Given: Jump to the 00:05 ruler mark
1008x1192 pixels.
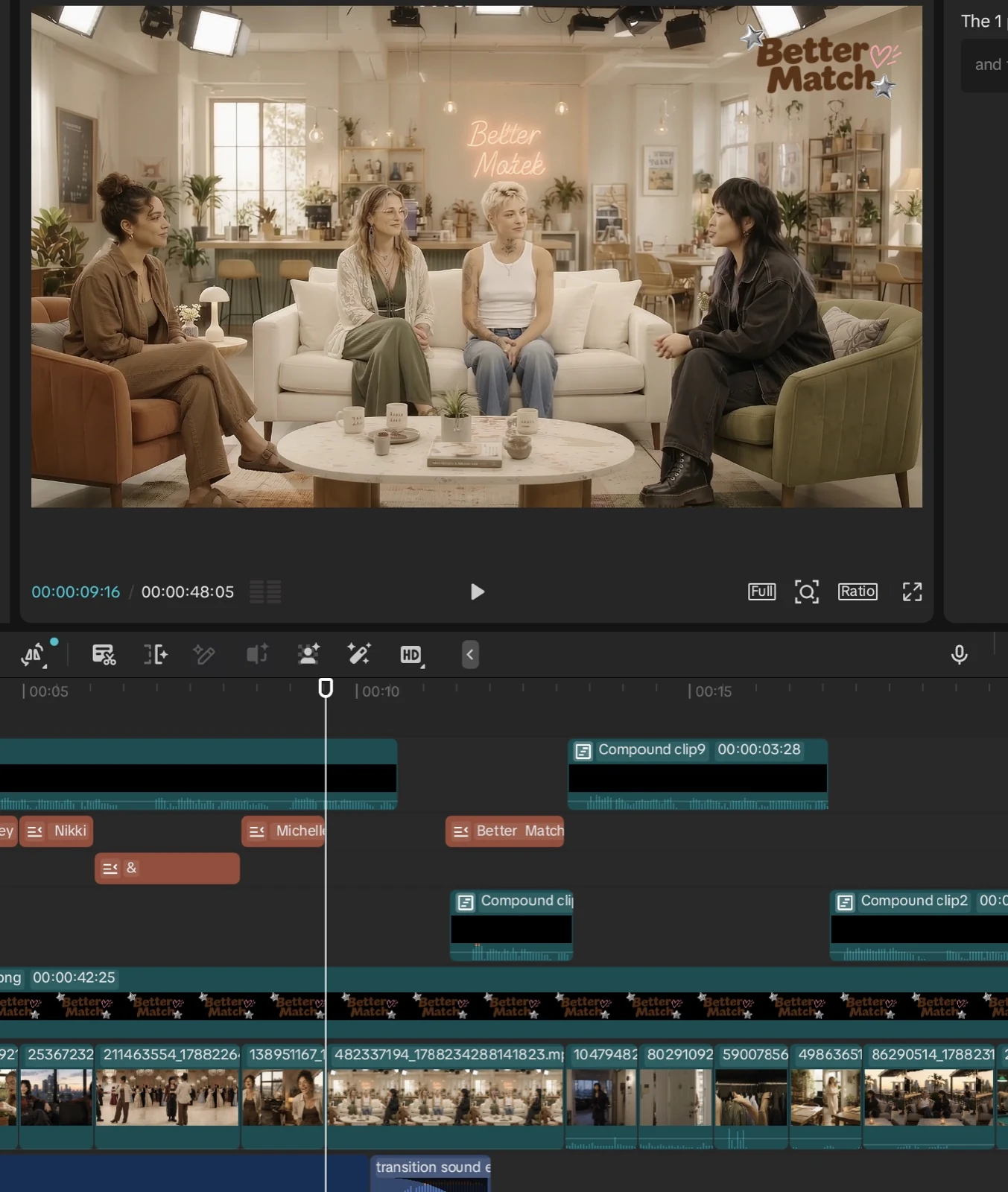Looking at the screenshot, I should [48, 691].
